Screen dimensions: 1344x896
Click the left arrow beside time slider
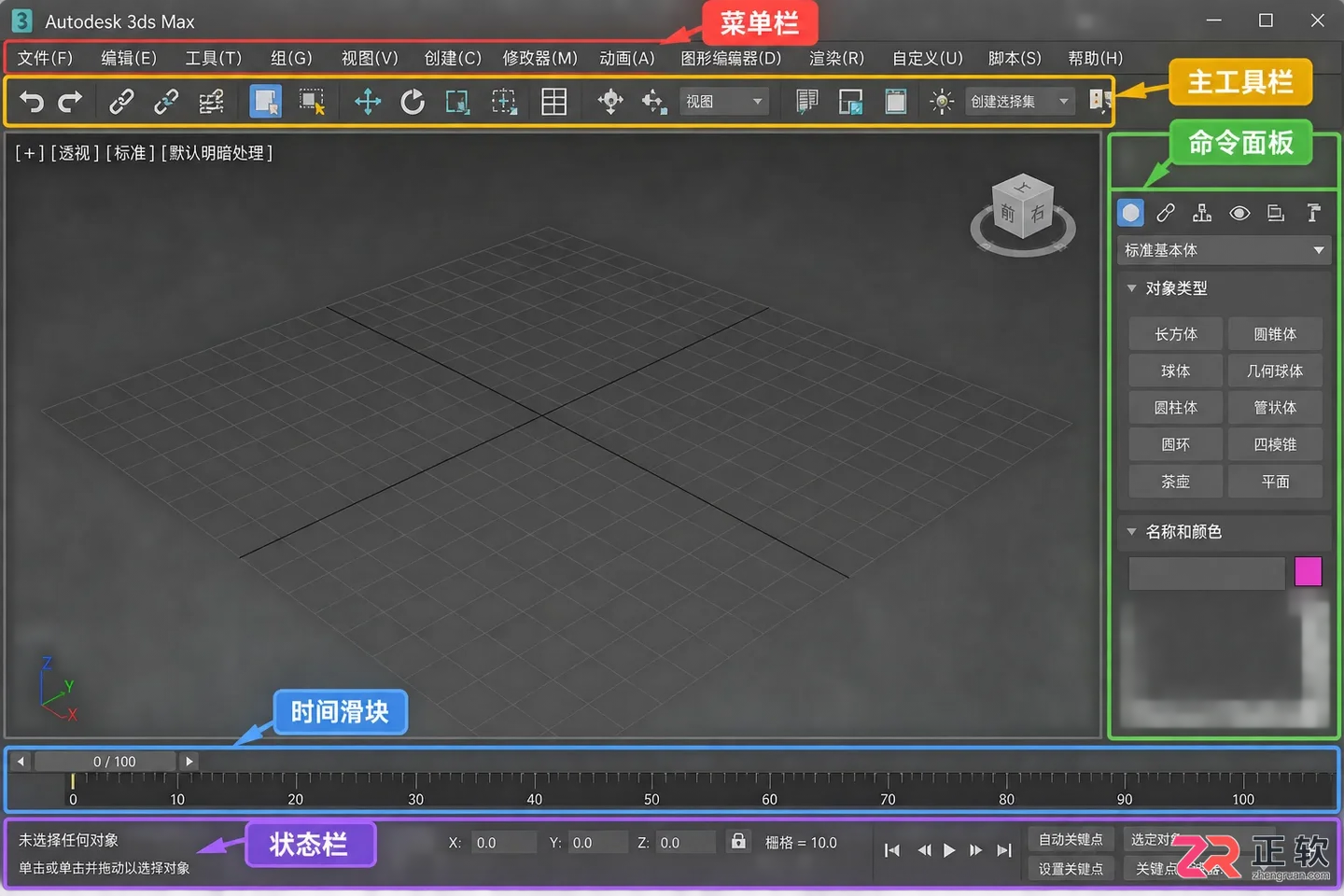pyautogui.click(x=21, y=762)
